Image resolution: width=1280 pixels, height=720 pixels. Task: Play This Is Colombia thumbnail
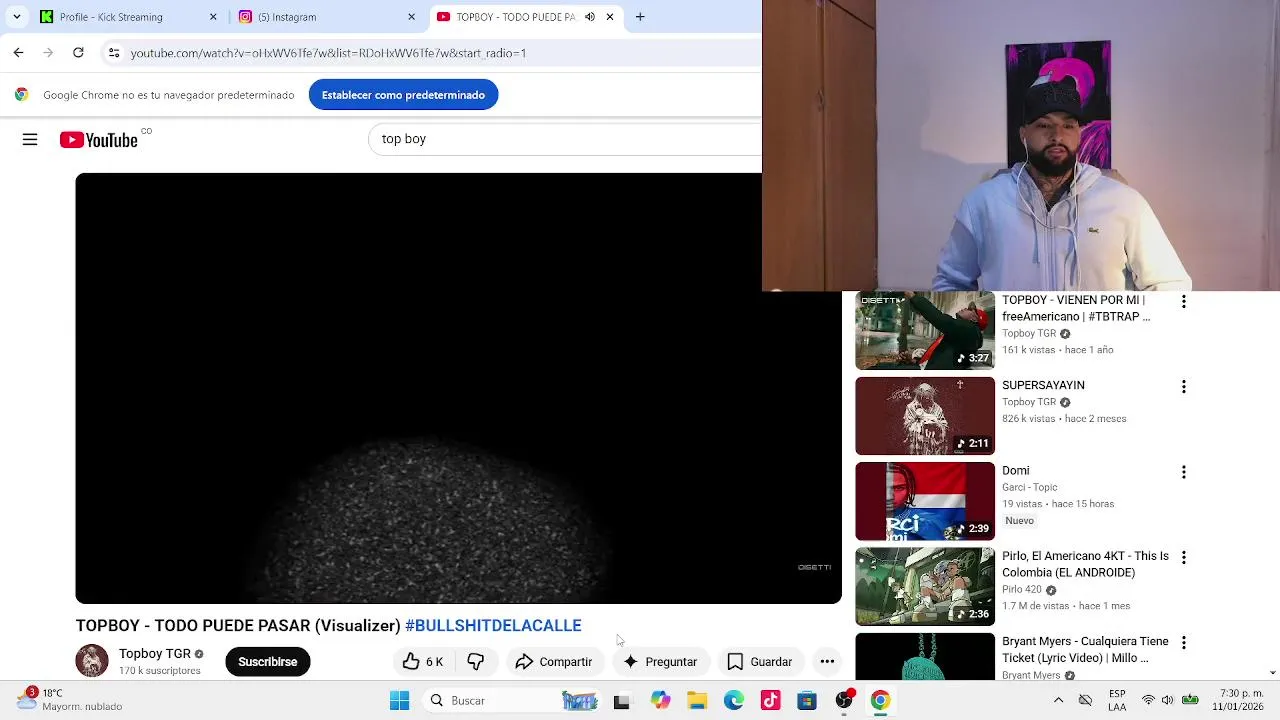click(925, 586)
